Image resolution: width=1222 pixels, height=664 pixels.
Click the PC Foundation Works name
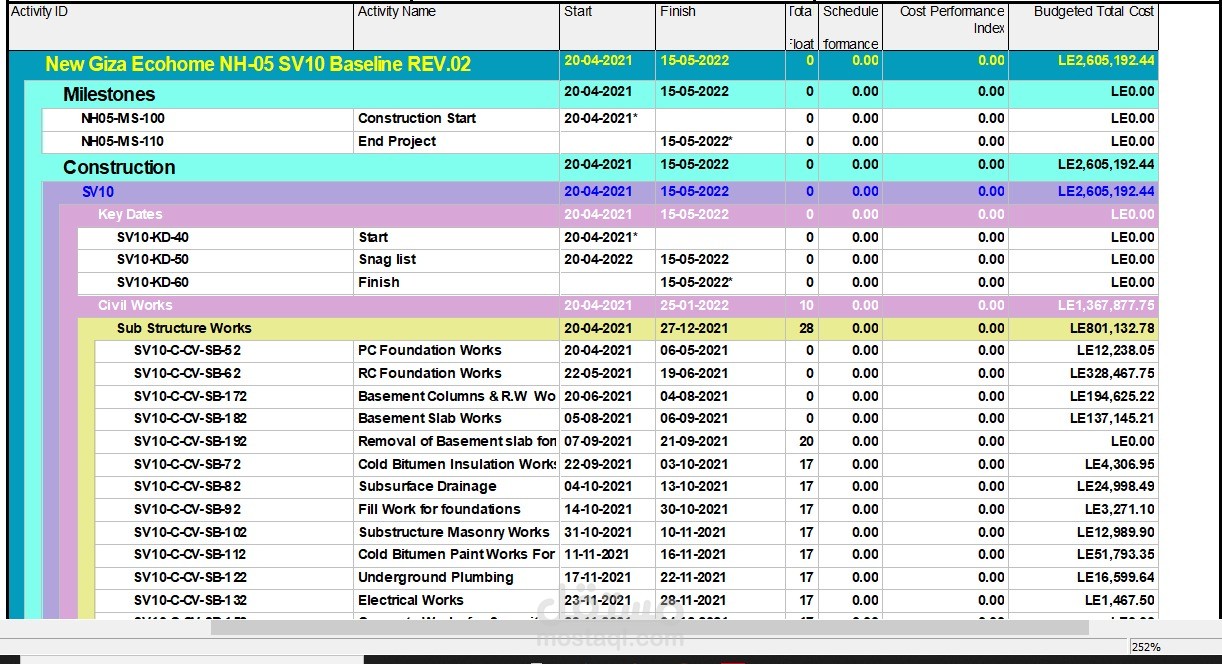point(430,350)
